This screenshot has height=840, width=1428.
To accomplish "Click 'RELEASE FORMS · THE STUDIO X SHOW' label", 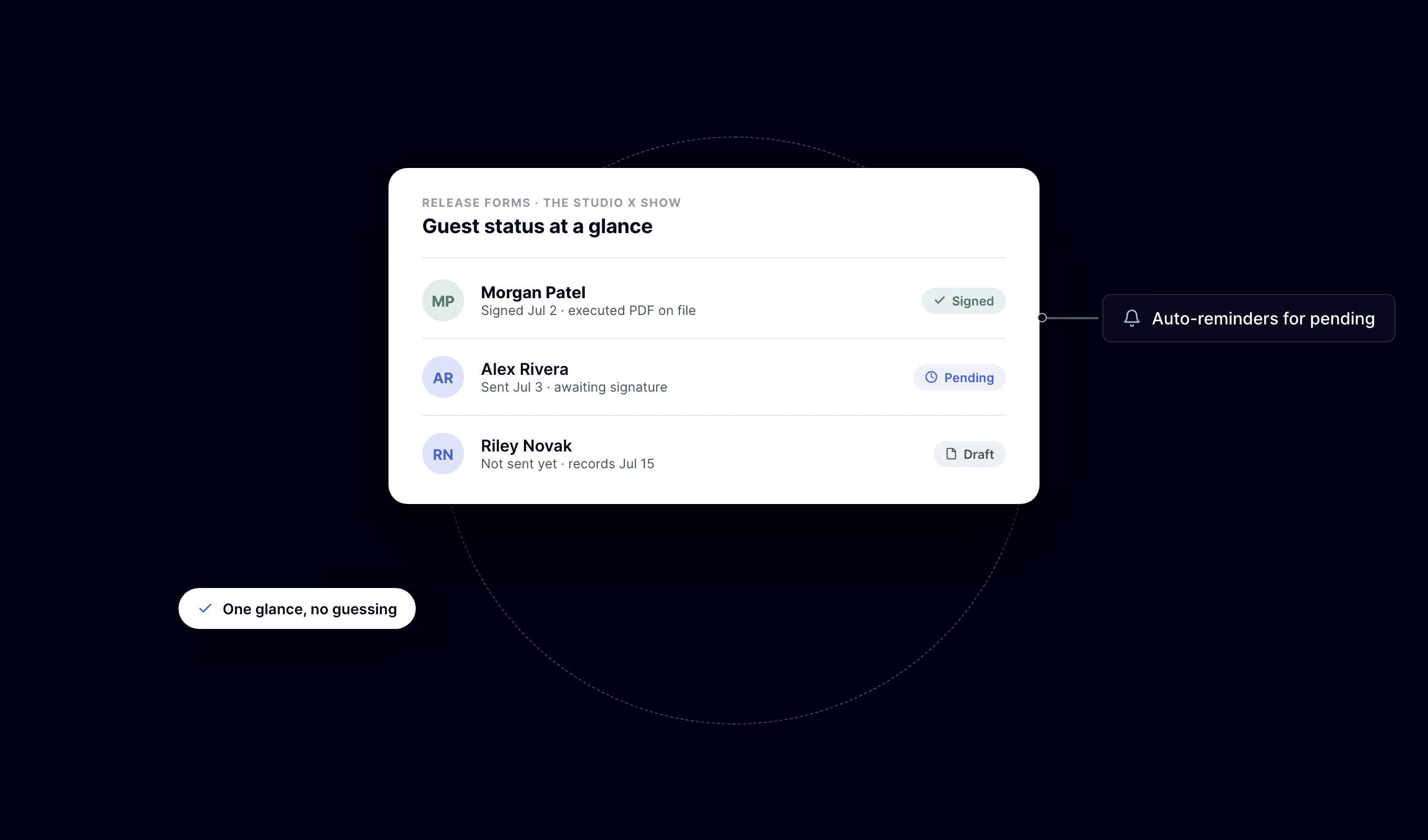I will [x=551, y=202].
